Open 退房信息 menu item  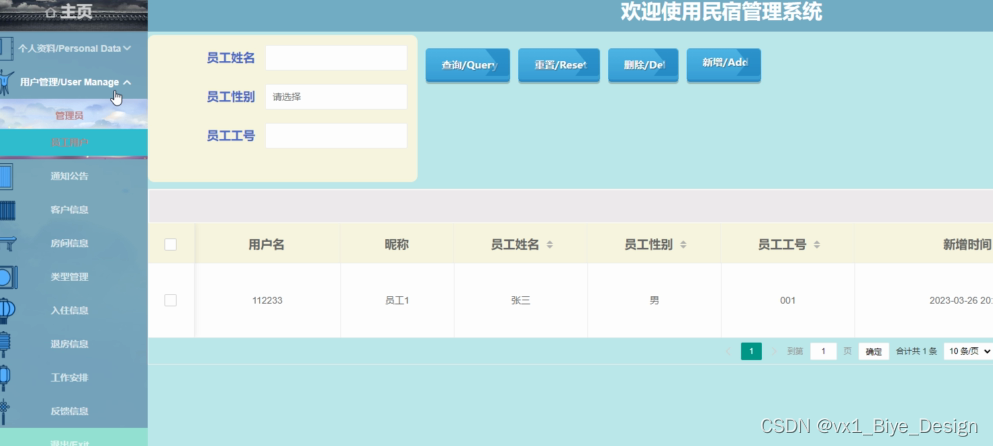[x=69, y=344]
